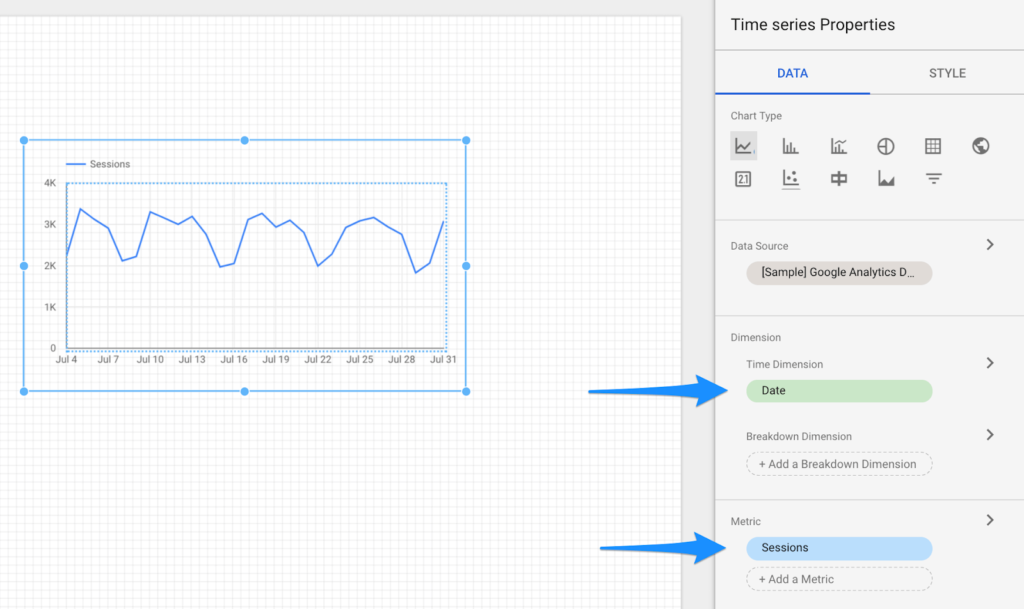This screenshot has height=609, width=1024.
Task: Click the Time series Properties panel title
Action: click(812, 25)
